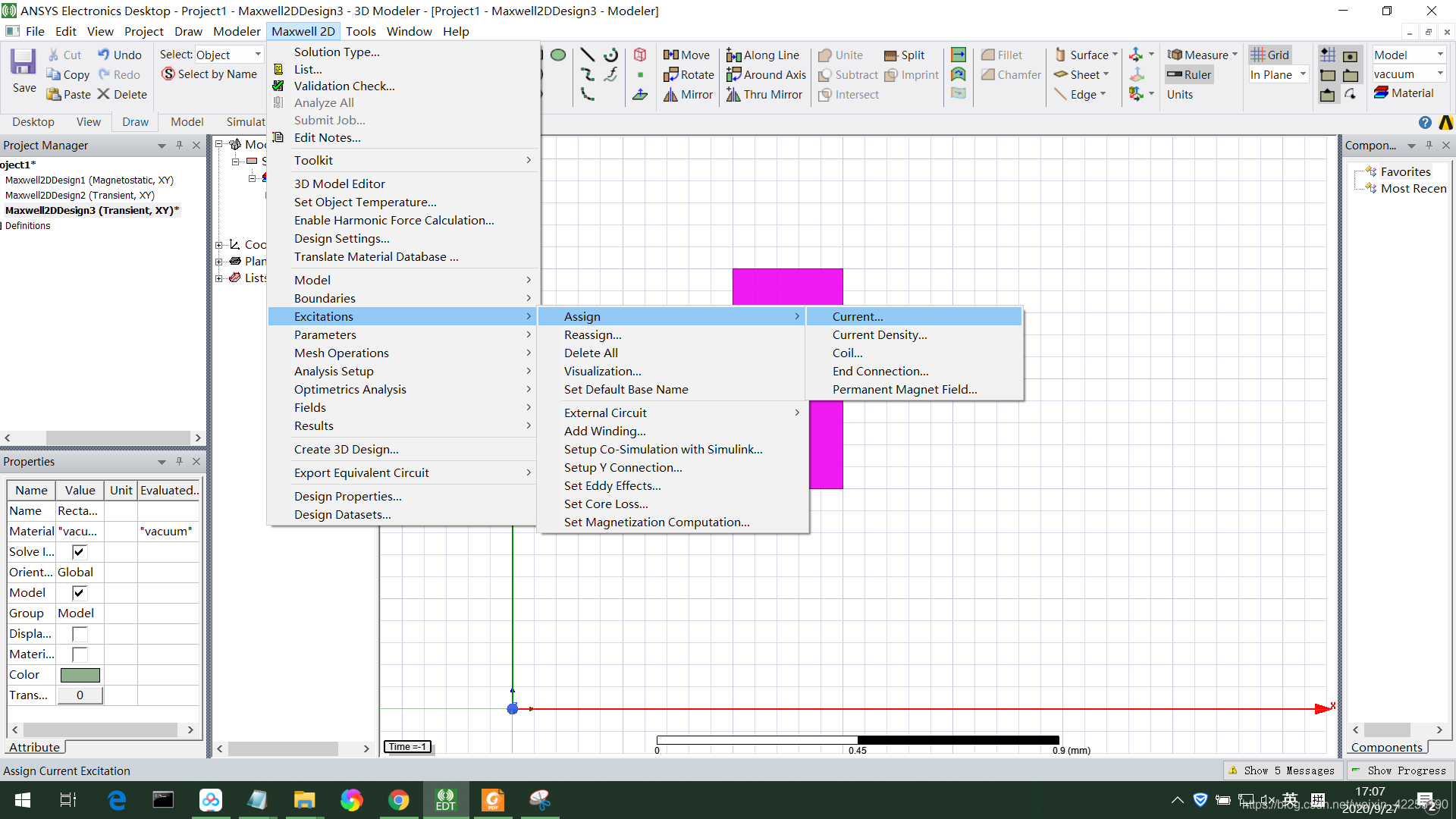
Task: Open the EDT app in taskbar
Action: click(445, 800)
